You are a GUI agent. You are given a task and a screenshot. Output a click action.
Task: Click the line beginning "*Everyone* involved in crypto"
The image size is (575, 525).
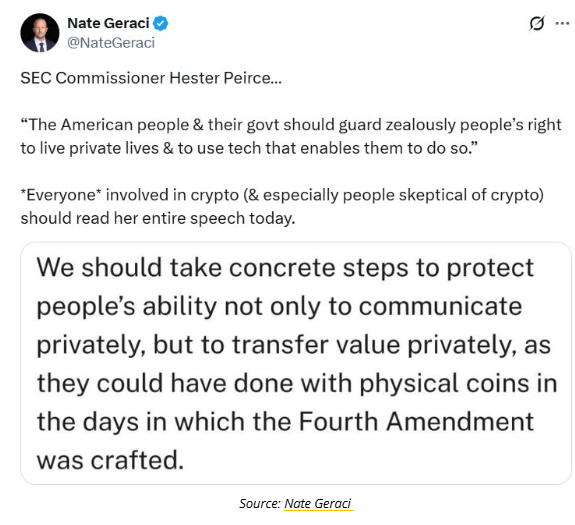point(282,195)
